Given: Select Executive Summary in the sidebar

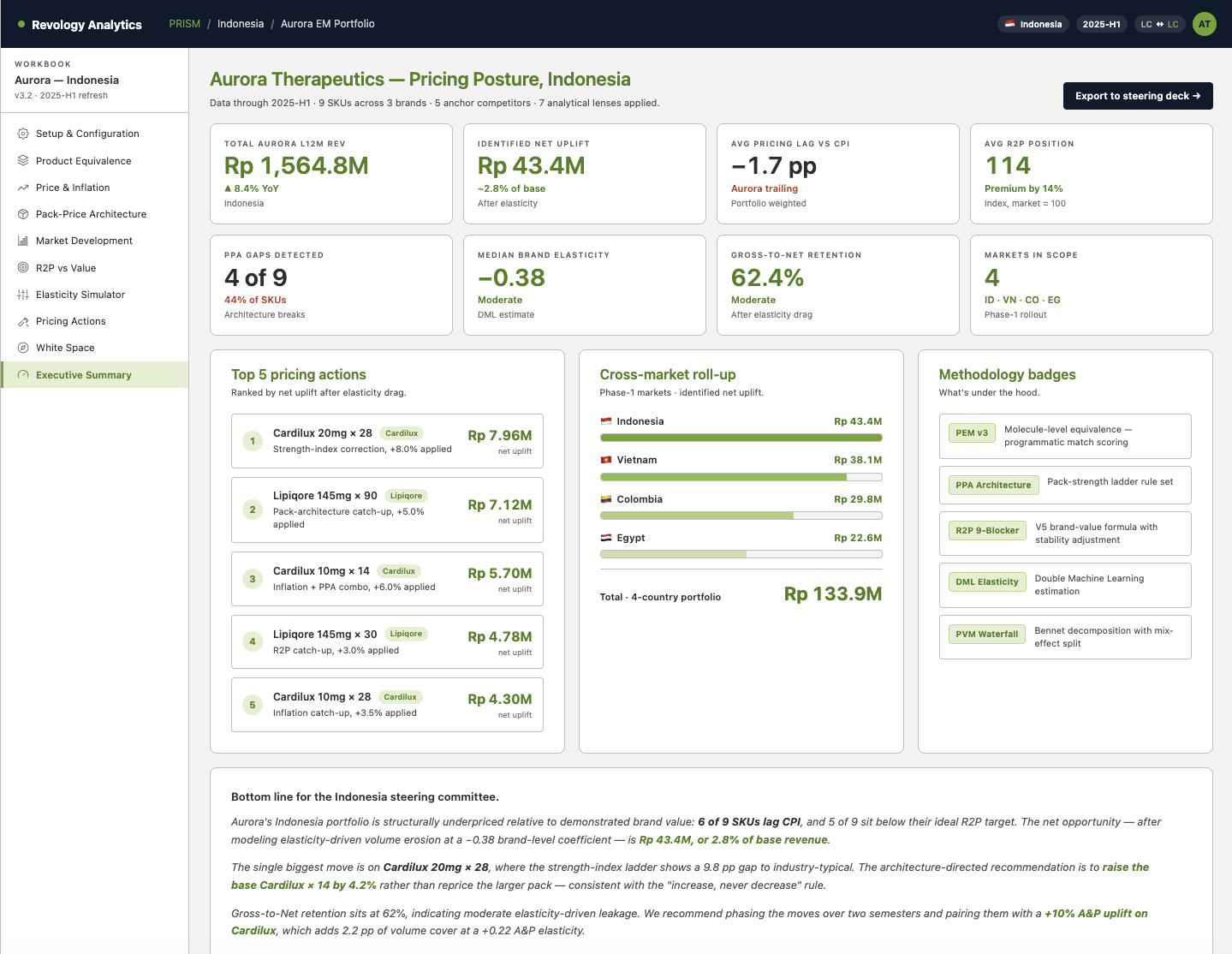Looking at the screenshot, I should point(95,374).
